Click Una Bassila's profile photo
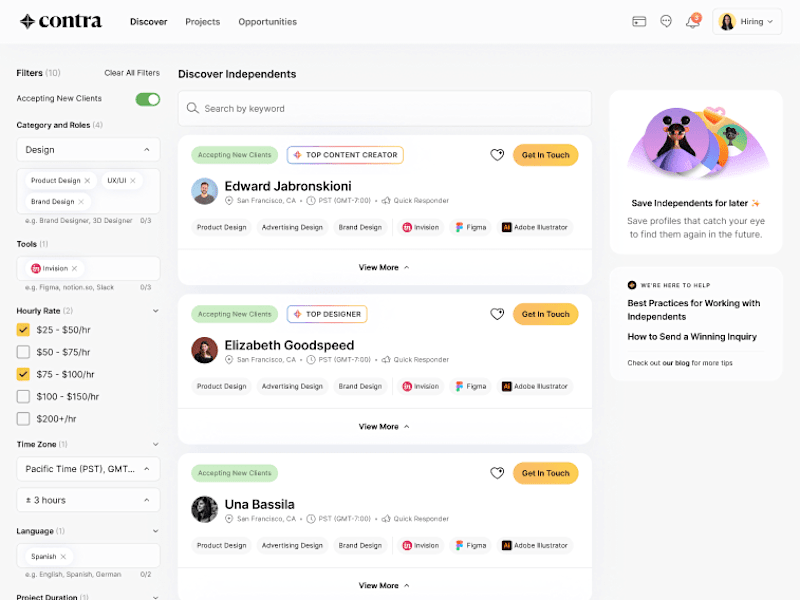Screen dimensions: 800x600 pos(205,510)
